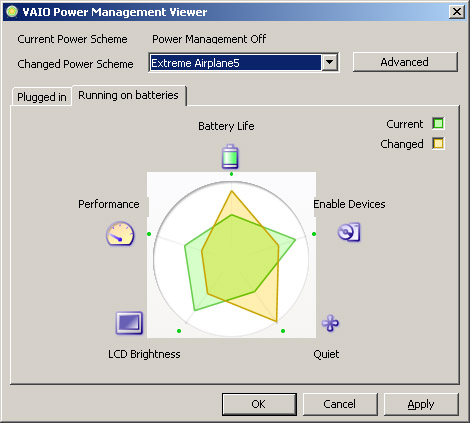Click the radar chart center
Viewport: 470px width, 423px height.
(x=231, y=258)
